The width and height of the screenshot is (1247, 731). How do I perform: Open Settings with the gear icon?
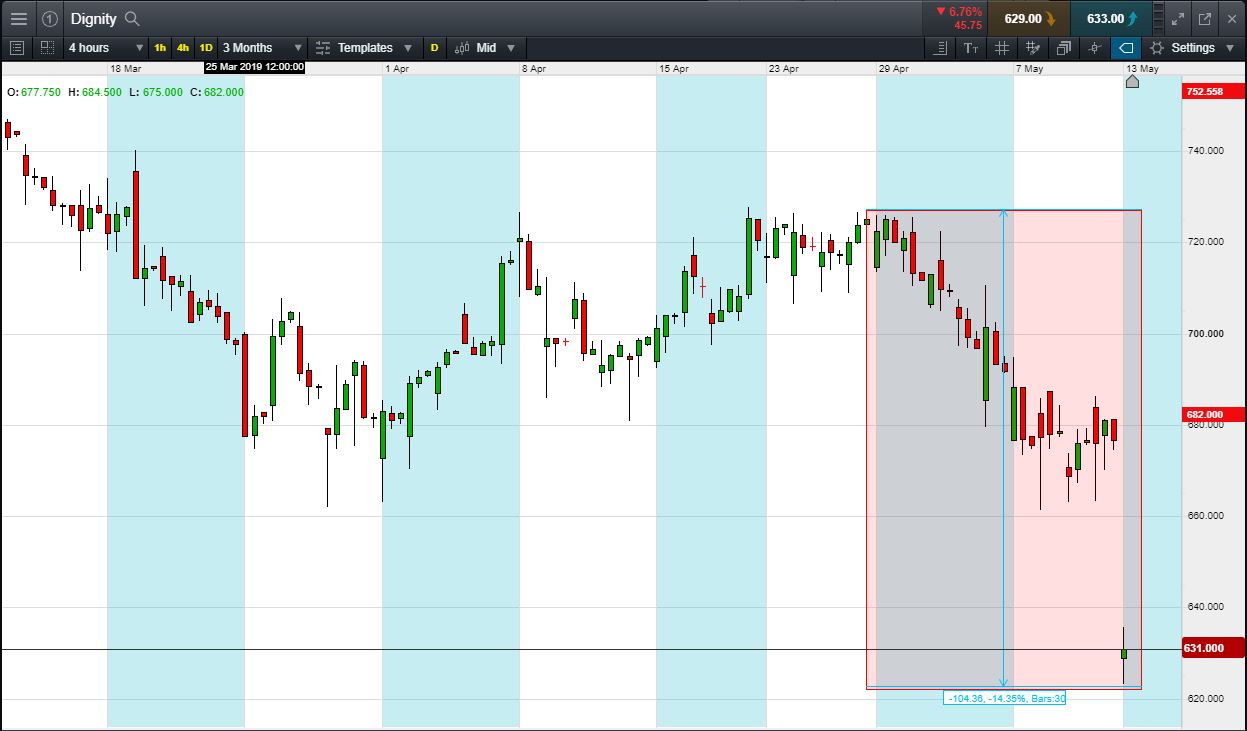tap(1157, 48)
